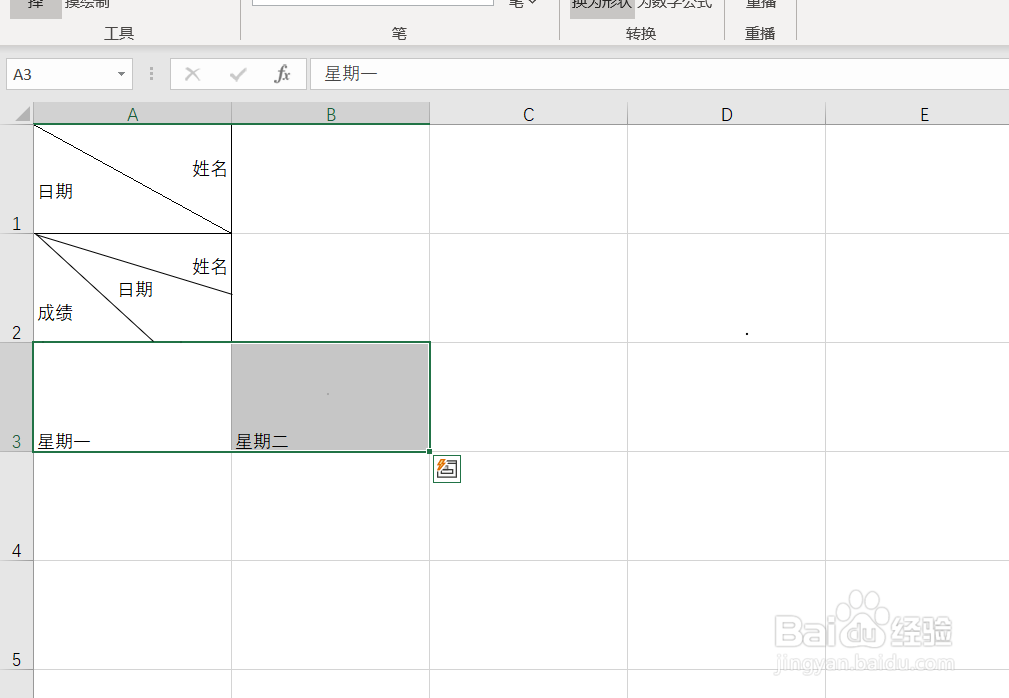Click the Quick Analysis icon below the selection
The image size is (1009, 698).
coord(447,468)
